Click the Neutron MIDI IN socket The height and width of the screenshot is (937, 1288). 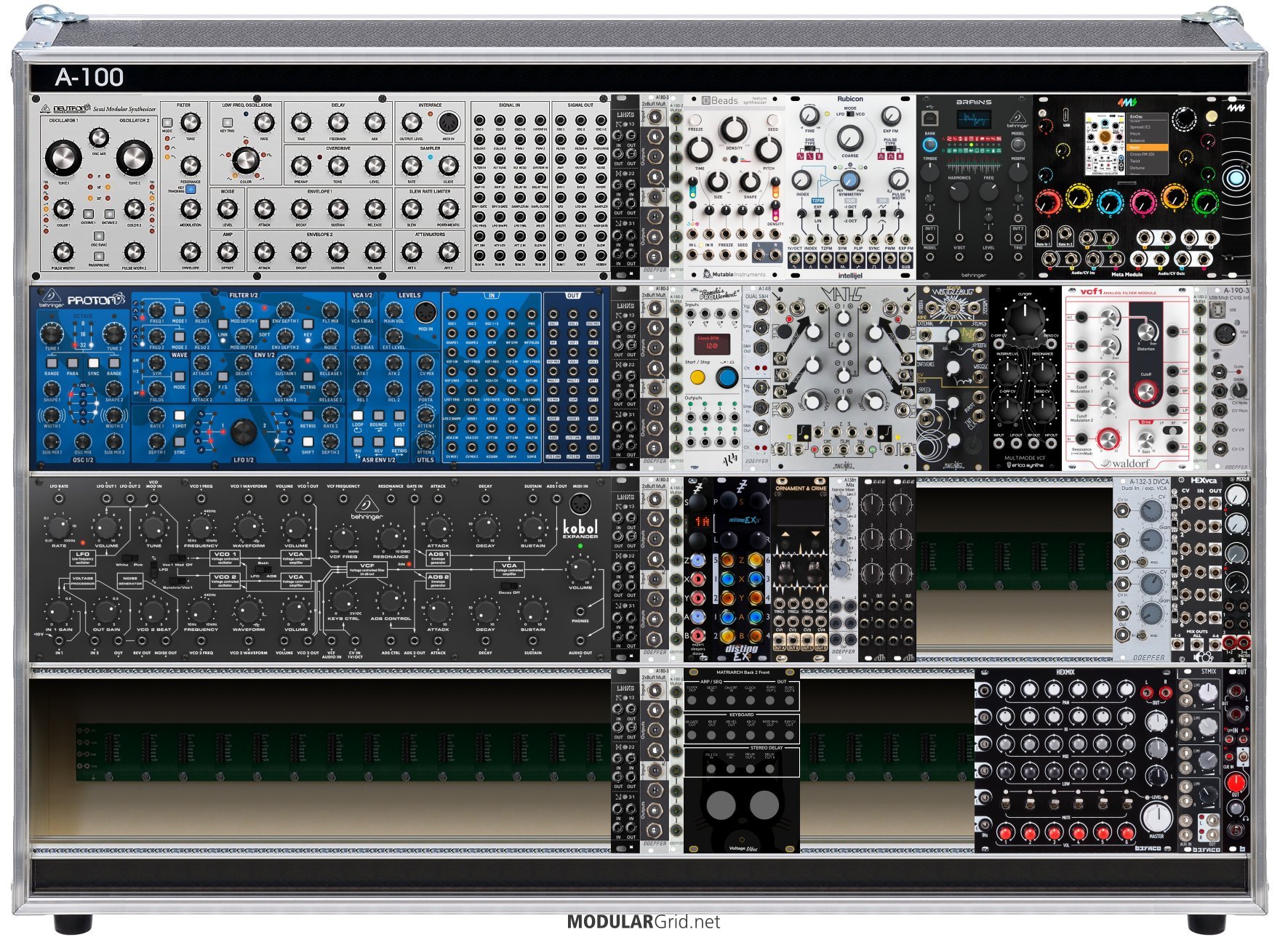(x=448, y=122)
